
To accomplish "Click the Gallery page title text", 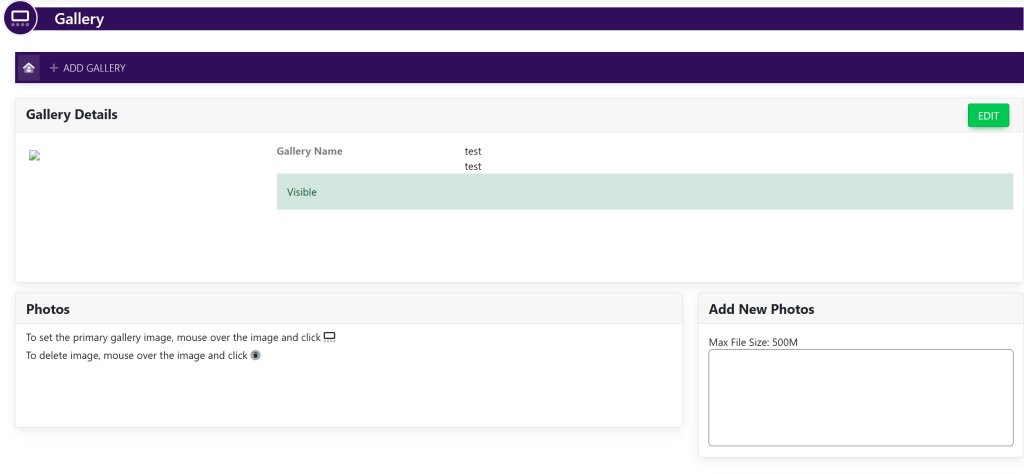I will tap(79, 19).
